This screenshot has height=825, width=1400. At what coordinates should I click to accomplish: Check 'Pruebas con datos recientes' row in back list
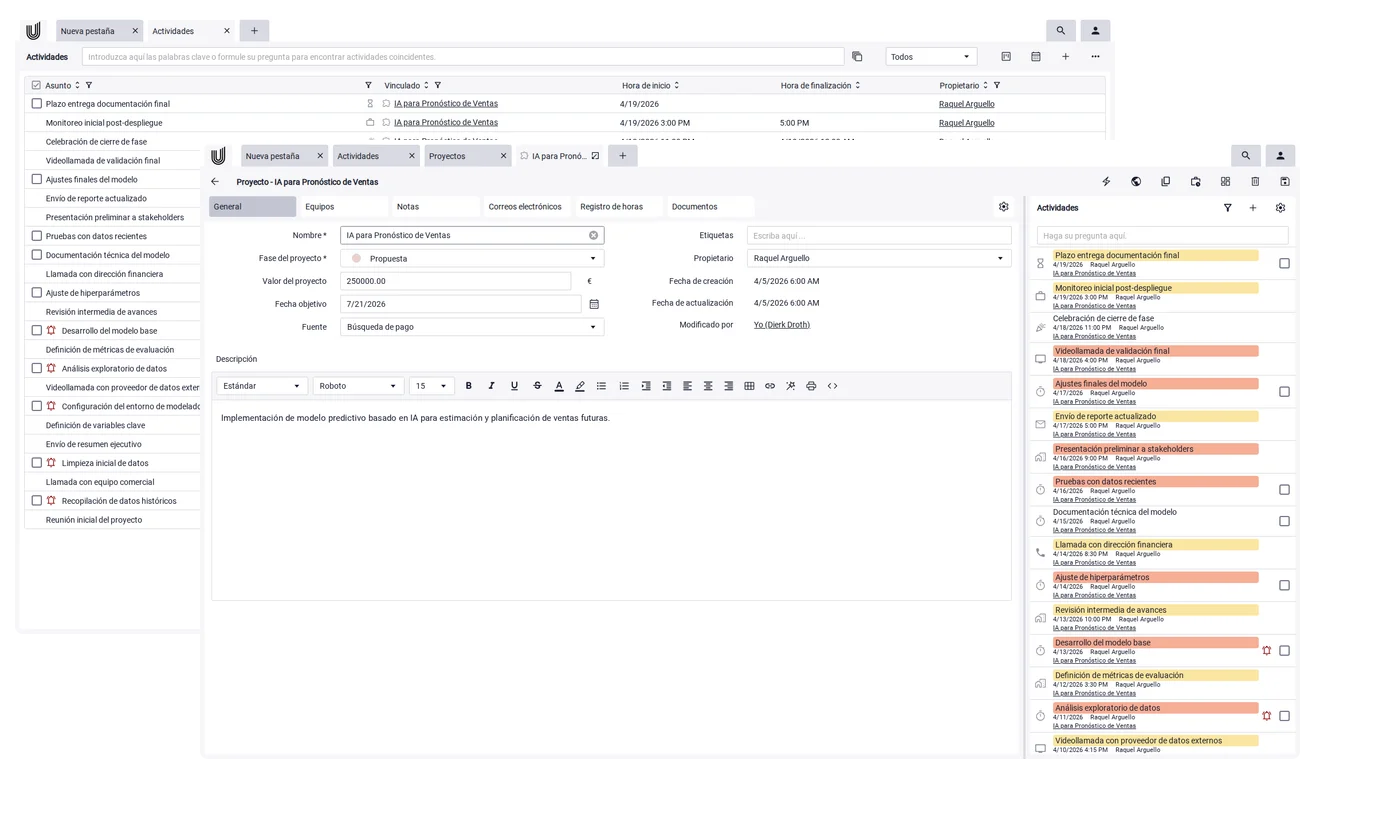click(x=36, y=236)
